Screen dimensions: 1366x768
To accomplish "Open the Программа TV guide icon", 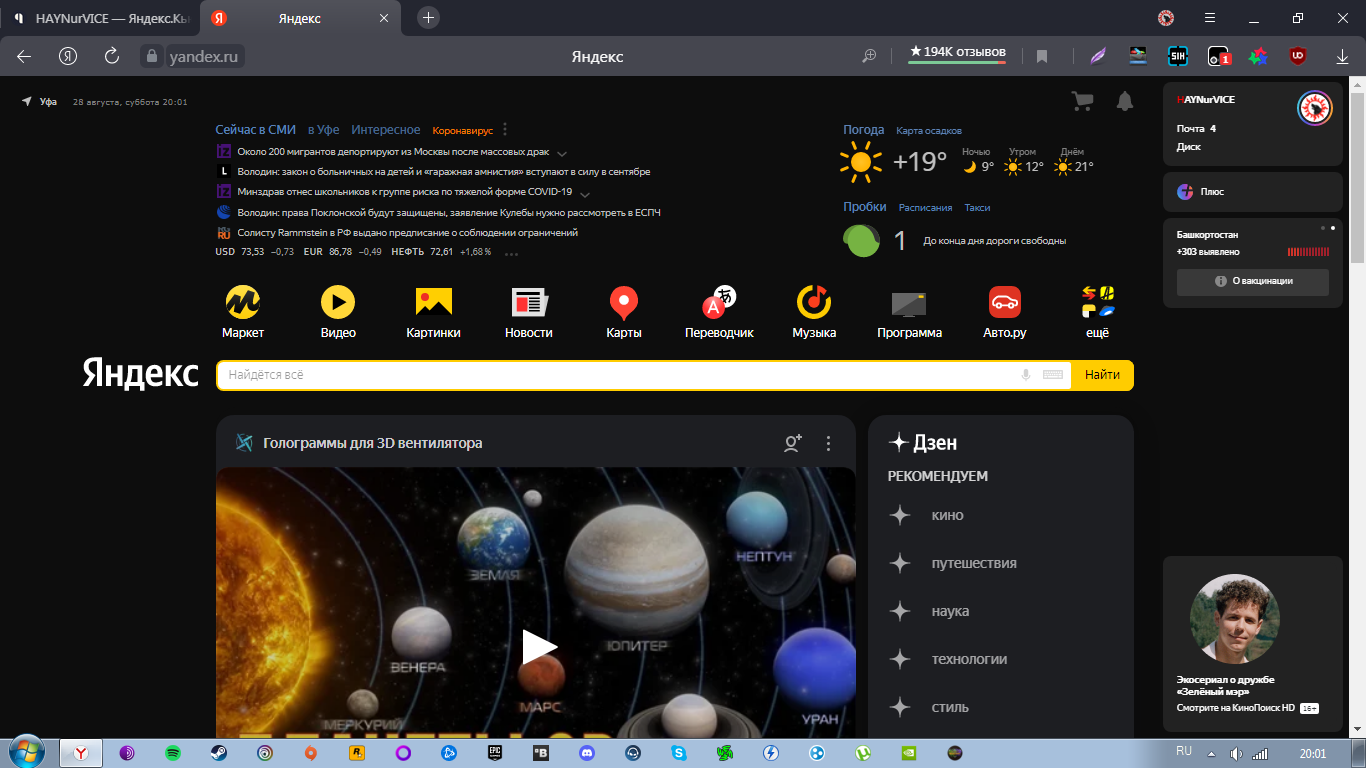I will [x=909, y=303].
